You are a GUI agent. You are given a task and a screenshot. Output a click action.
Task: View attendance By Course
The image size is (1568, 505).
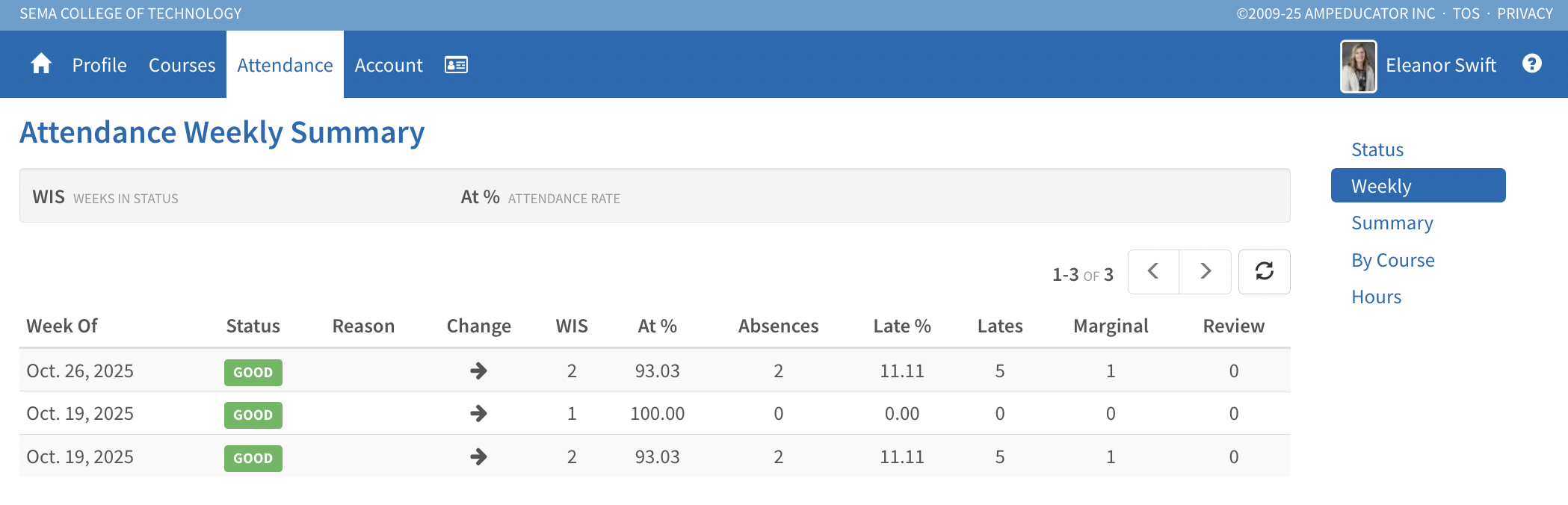click(x=1392, y=260)
